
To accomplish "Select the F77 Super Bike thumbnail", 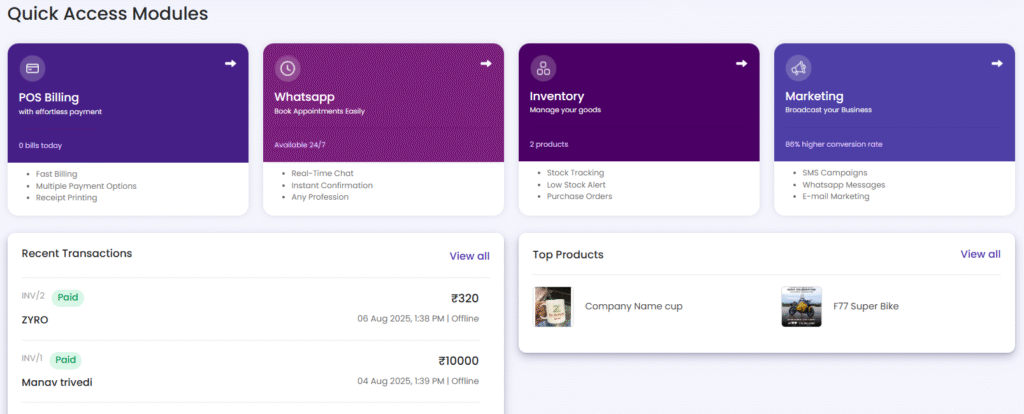I will coord(801,306).
